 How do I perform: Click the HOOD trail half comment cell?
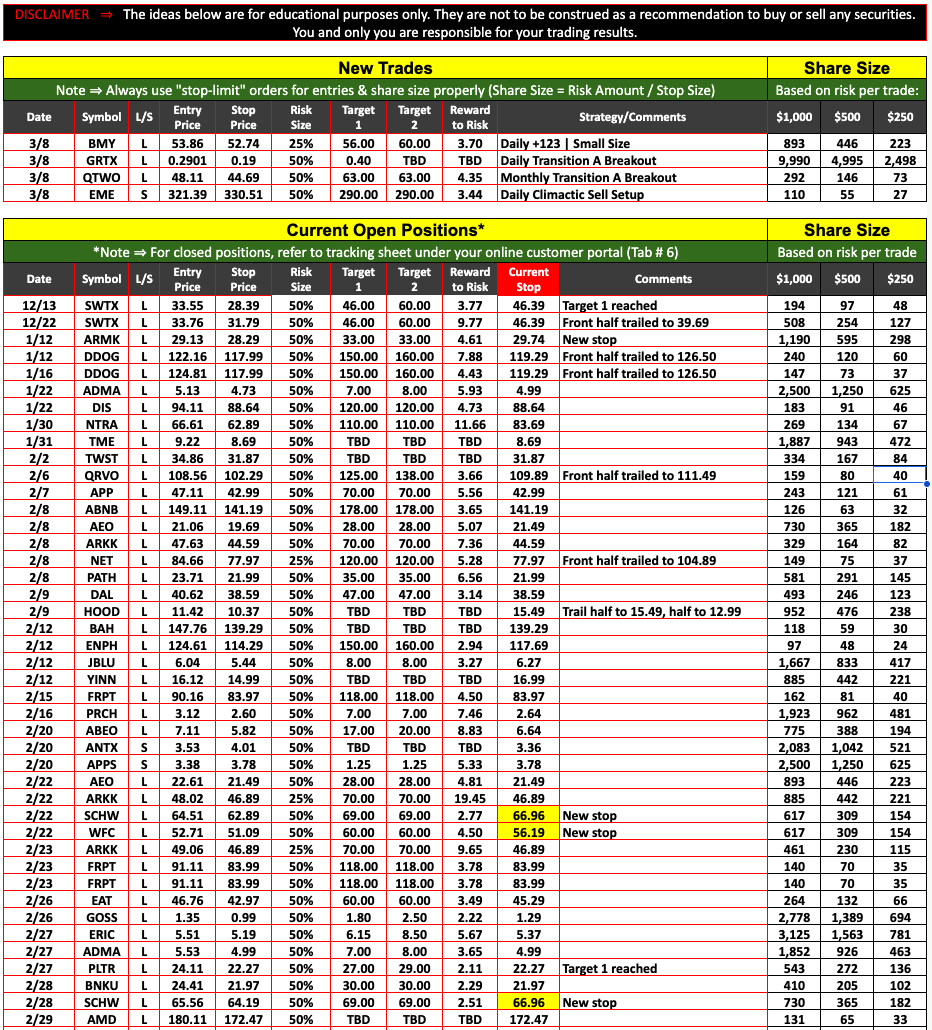coord(651,612)
